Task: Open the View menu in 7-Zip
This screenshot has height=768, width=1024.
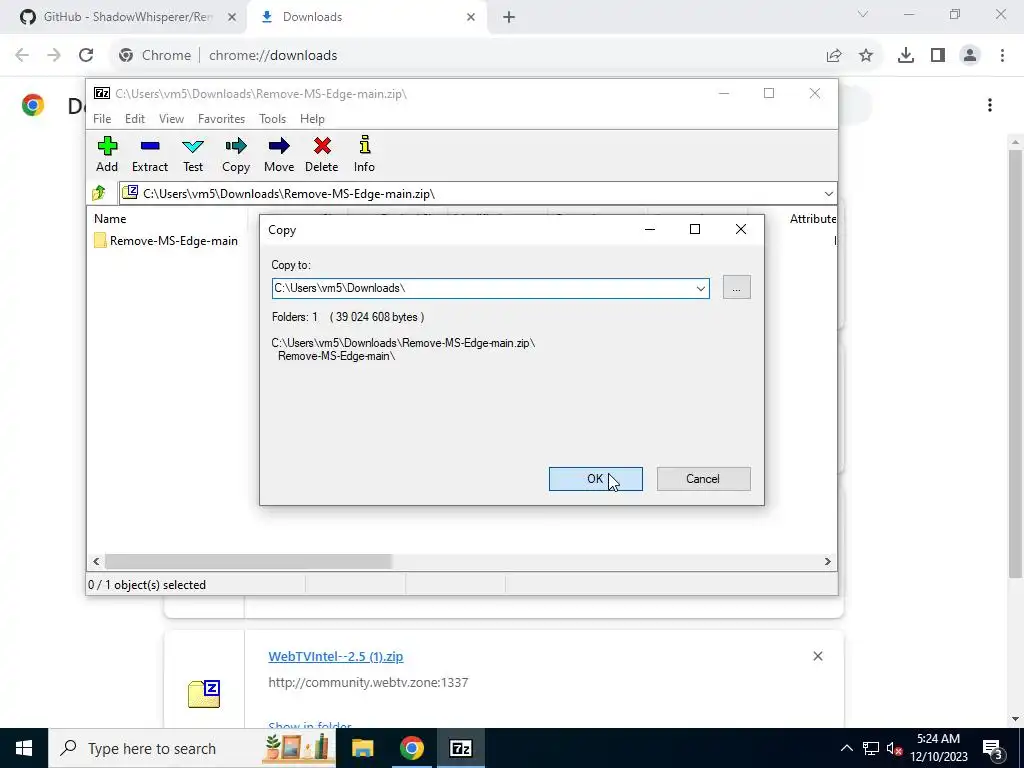Action: [x=171, y=119]
